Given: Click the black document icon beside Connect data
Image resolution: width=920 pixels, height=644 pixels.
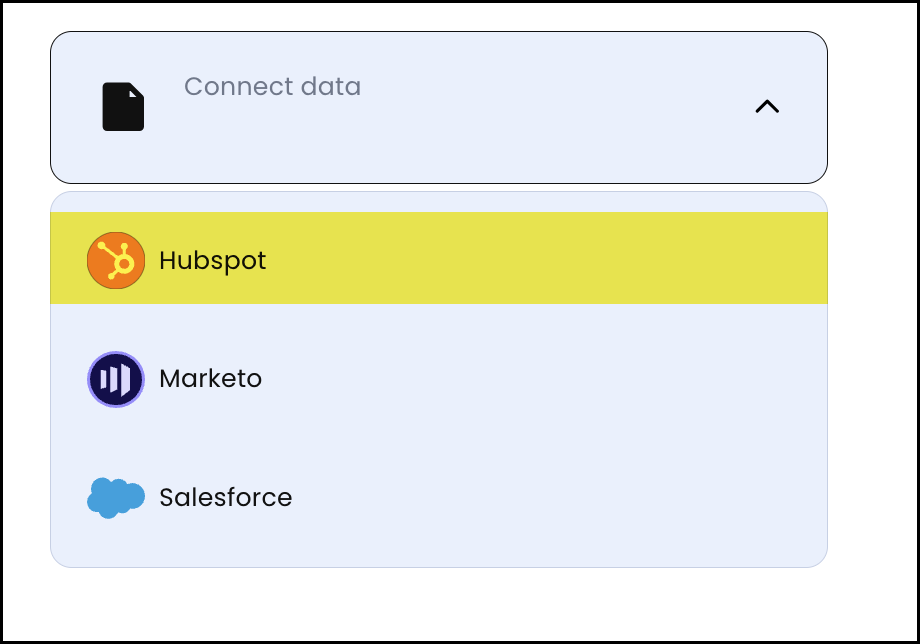Looking at the screenshot, I should [x=121, y=105].
